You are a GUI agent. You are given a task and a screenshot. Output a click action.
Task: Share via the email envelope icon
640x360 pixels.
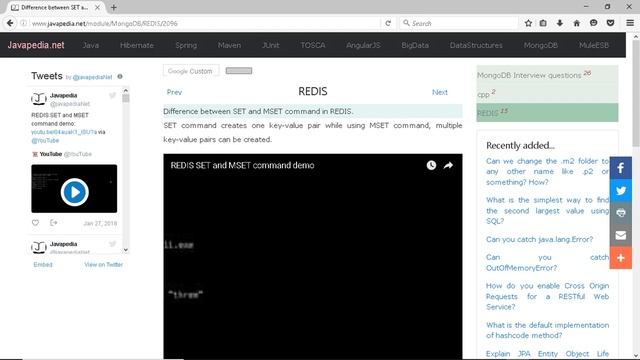point(621,235)
